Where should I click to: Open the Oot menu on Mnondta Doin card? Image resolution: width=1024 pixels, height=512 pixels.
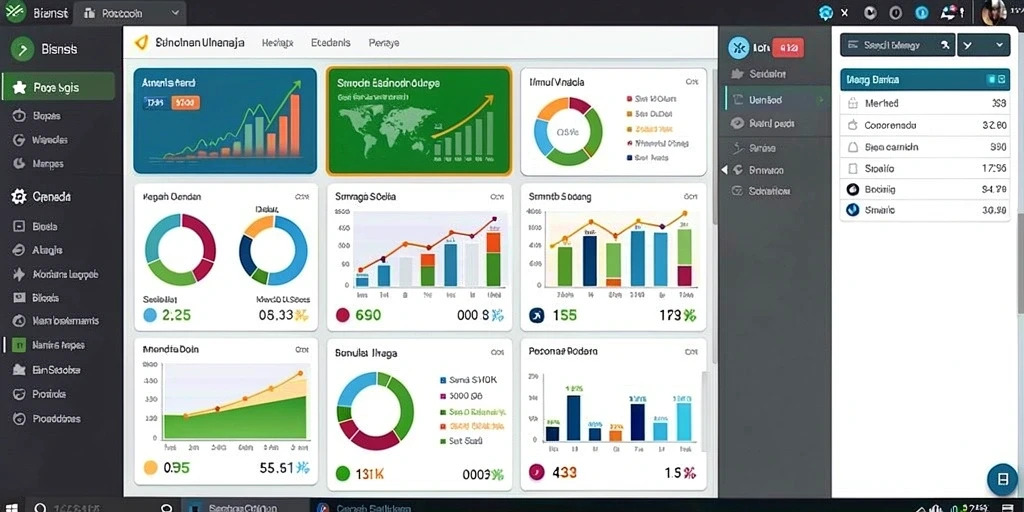(302, 350)
